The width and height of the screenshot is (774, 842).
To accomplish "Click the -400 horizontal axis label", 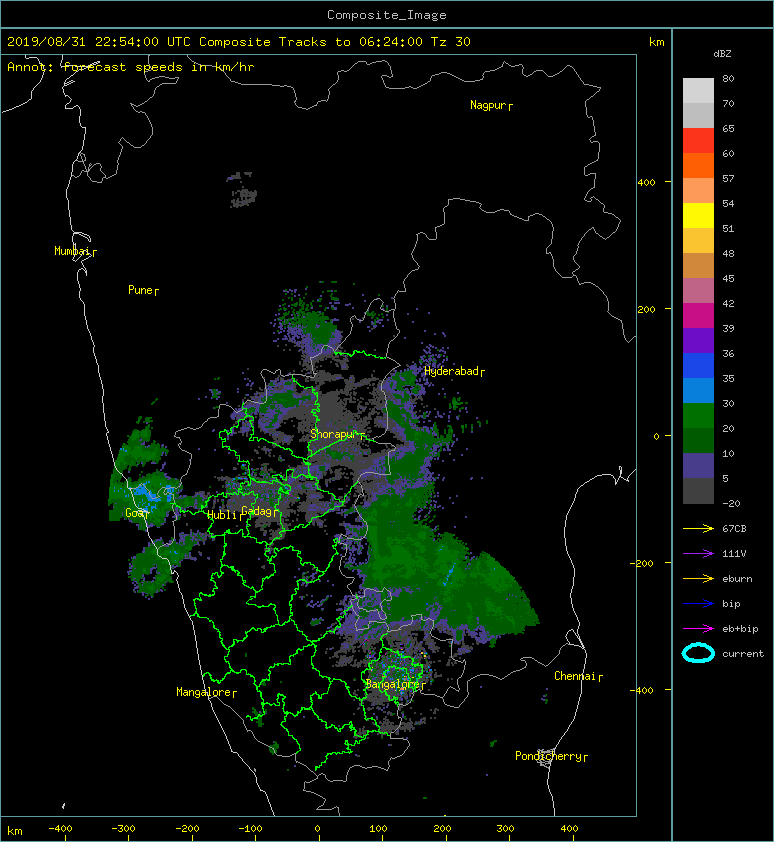I will click(x=60, y=829).
